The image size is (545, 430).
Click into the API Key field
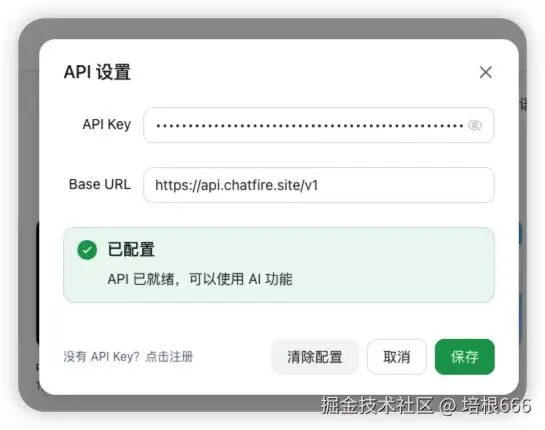pyautogui.click(x=319, y=125)
